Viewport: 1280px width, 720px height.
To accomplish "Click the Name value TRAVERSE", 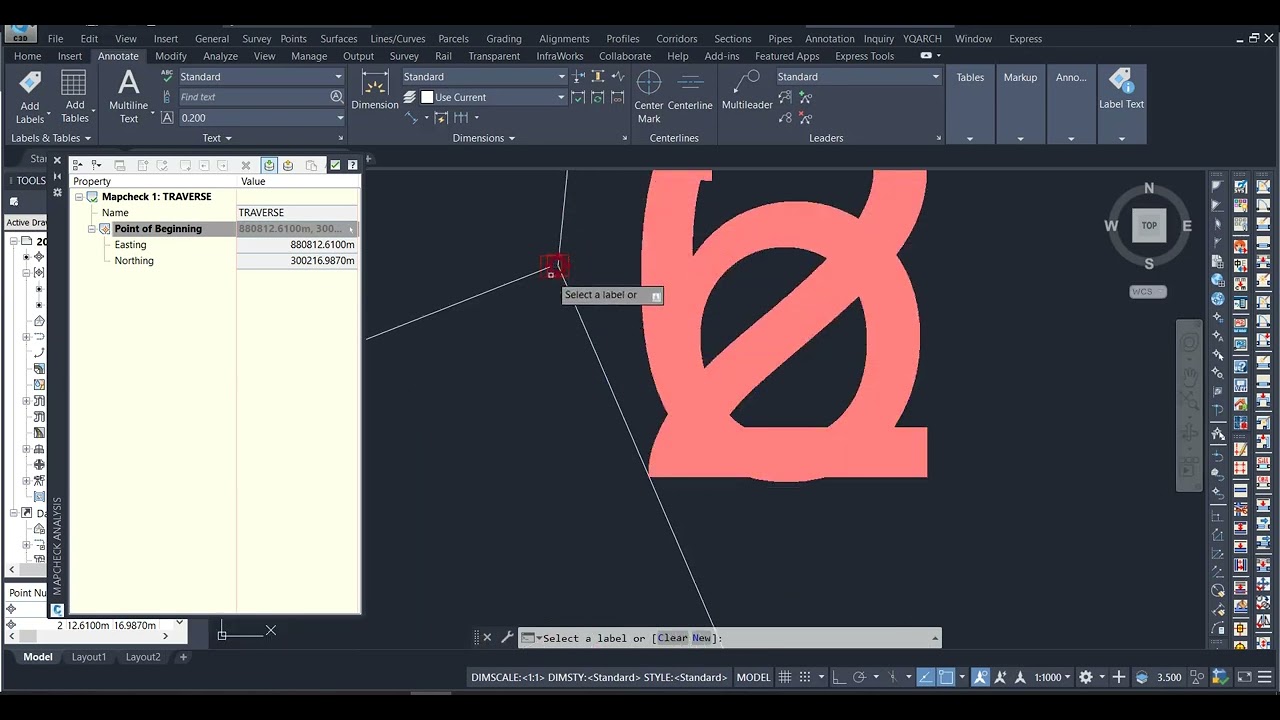I will point(297,213).
